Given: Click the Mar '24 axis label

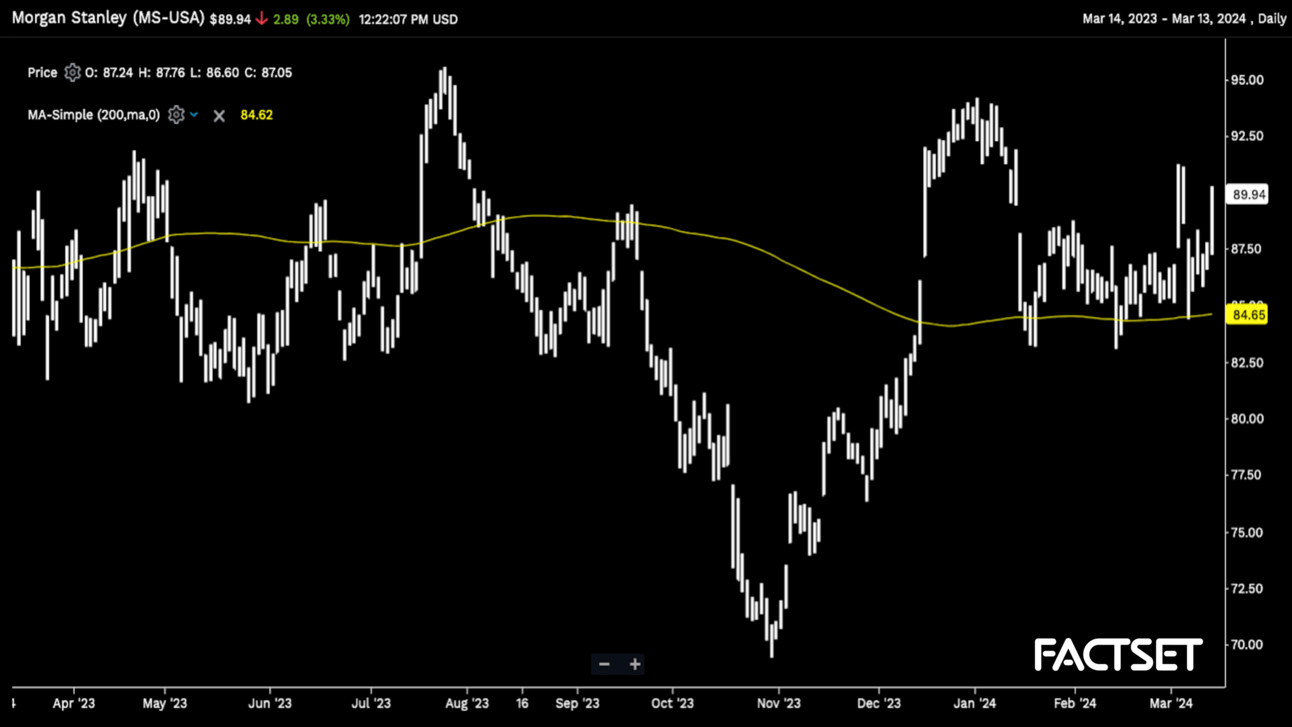Looking at the screenshot, I should (x=1171, y=703).
